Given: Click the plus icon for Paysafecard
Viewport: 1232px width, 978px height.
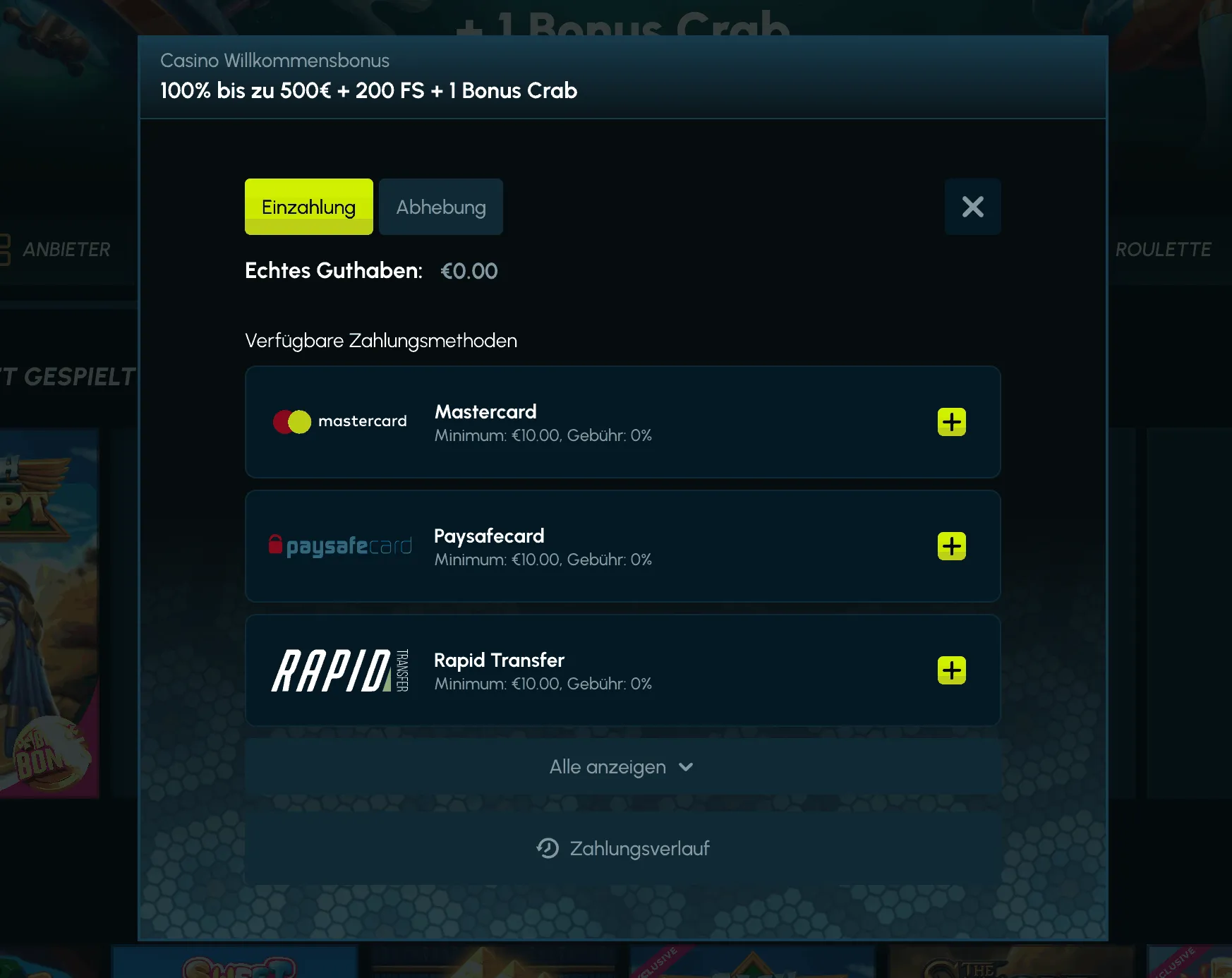Looking at the screenshot, I should click(951, 546).
